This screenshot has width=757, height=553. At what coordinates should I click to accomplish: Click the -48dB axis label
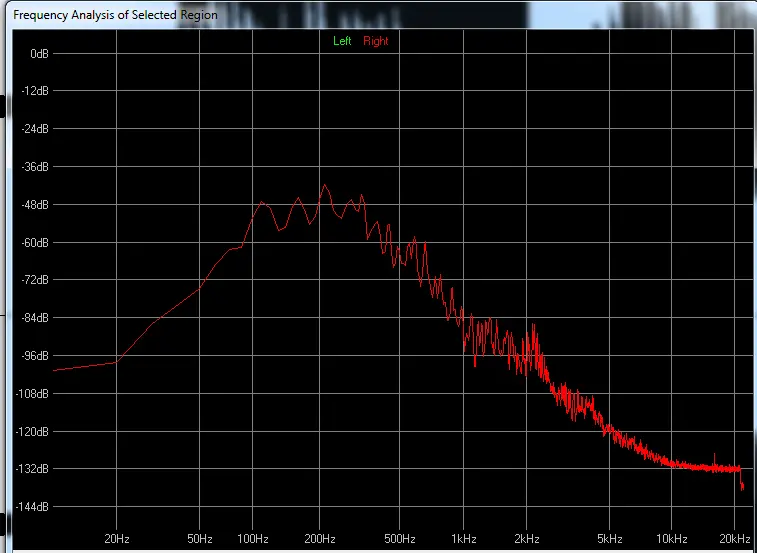35,205
